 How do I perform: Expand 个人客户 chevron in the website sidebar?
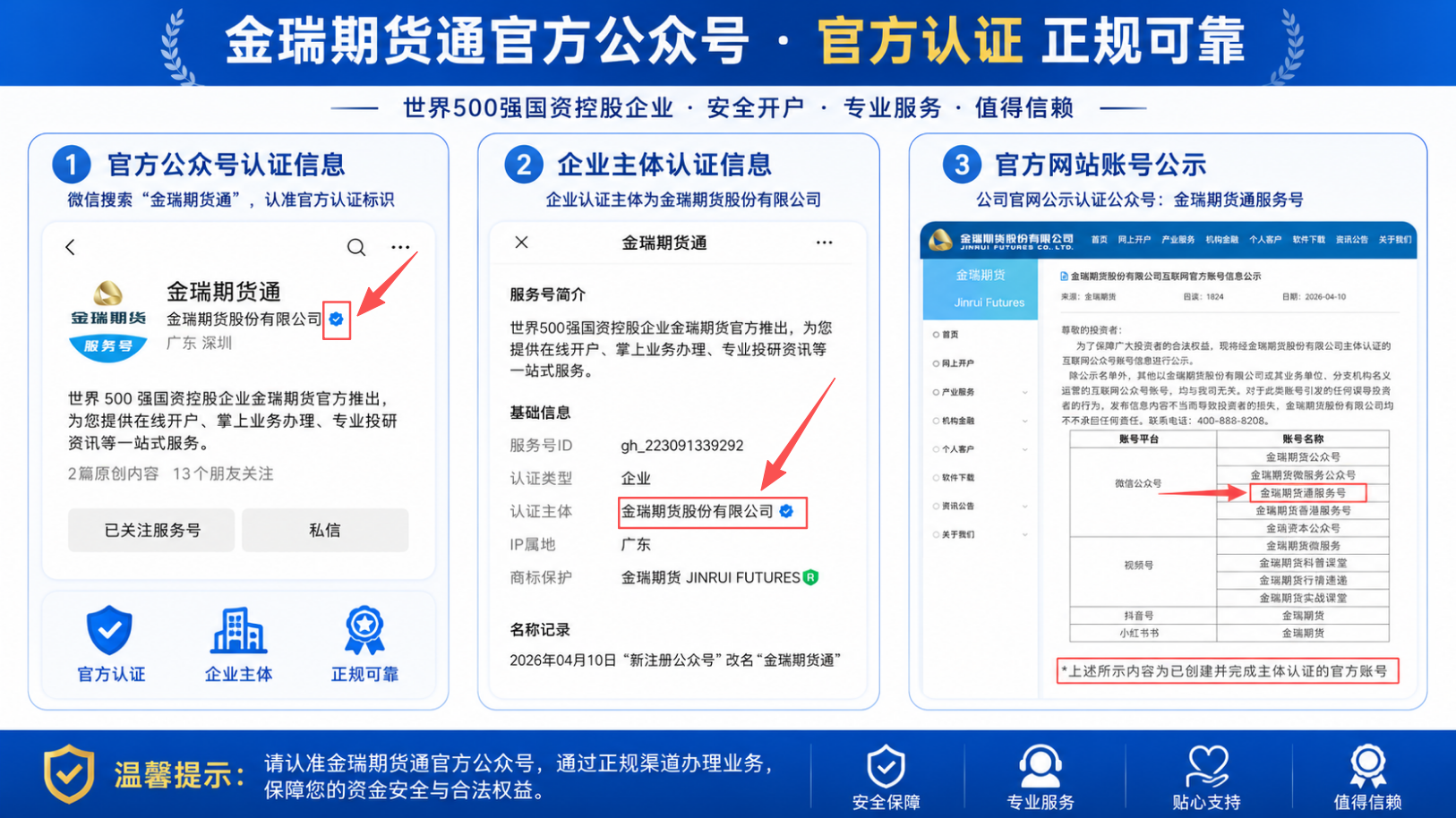tap(1025, 449)
